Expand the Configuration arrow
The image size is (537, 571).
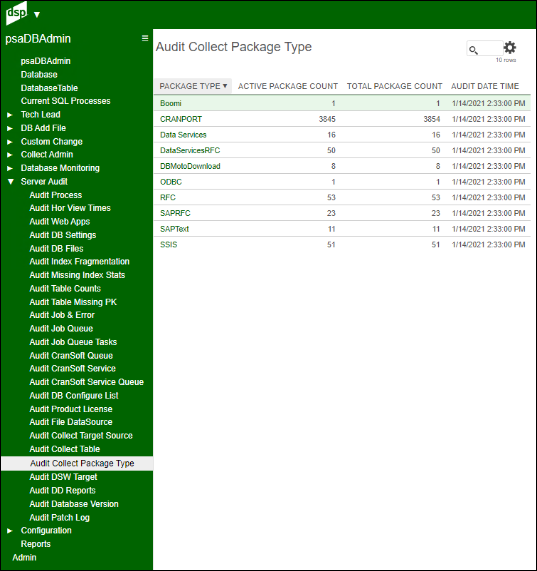[10, 531]
